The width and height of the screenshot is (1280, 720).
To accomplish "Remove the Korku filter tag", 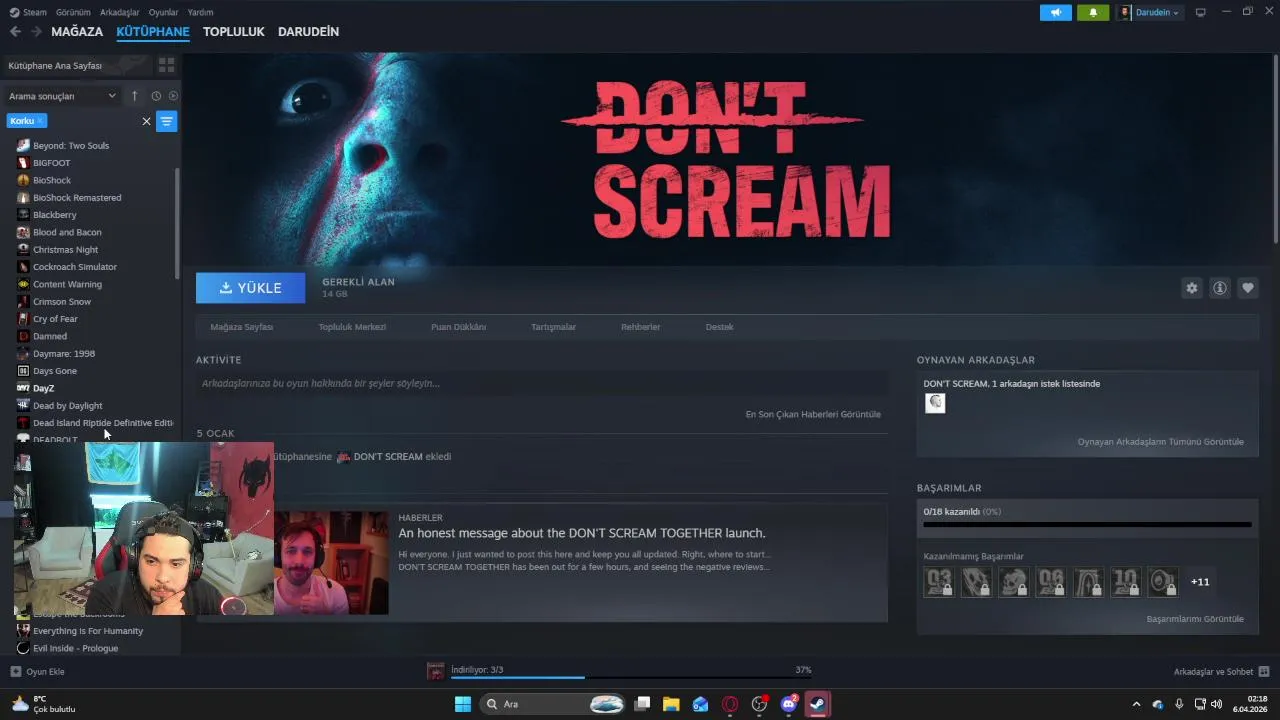I will 41,120.
